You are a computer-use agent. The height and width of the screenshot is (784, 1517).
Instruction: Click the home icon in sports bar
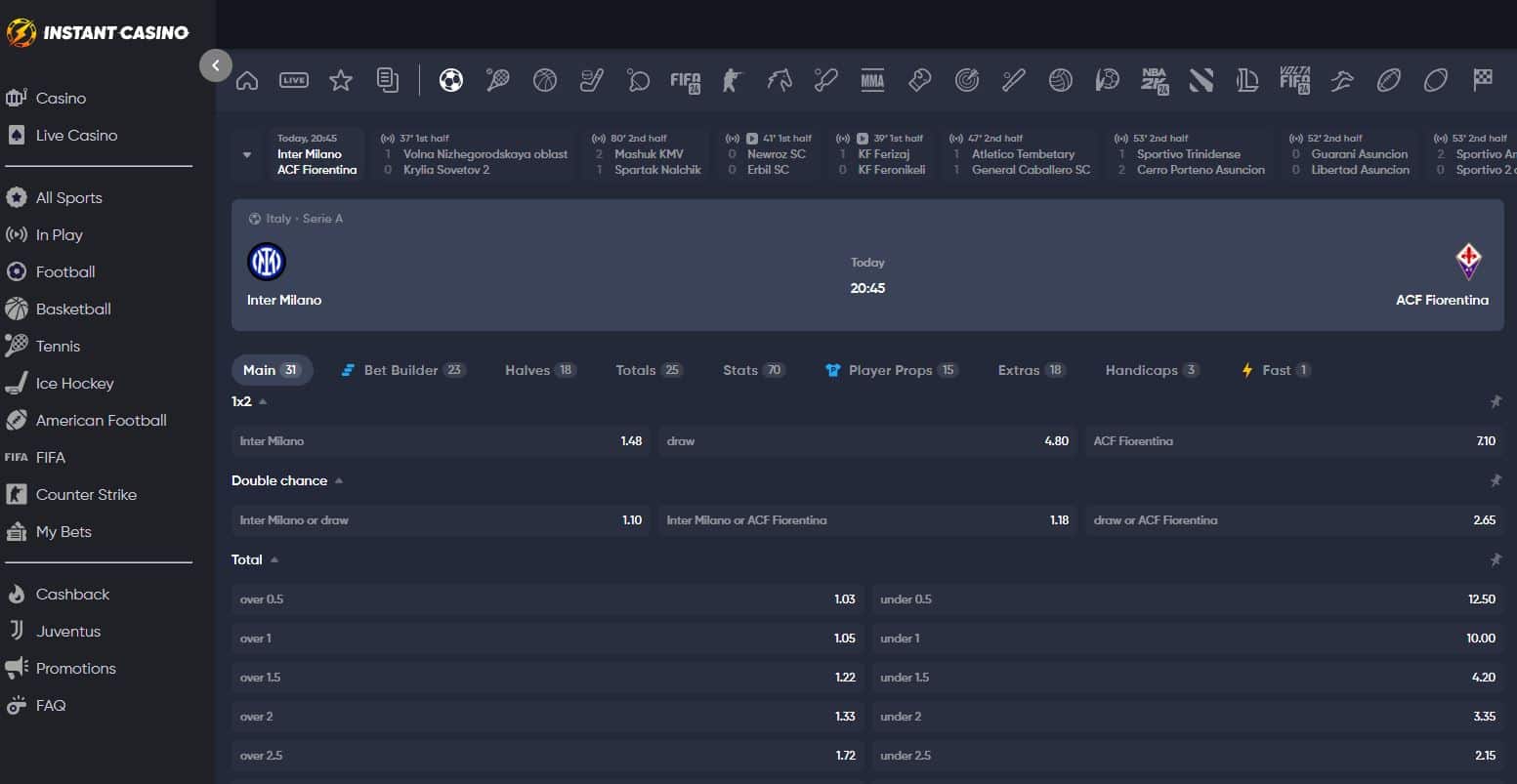[x=247, y=81]
